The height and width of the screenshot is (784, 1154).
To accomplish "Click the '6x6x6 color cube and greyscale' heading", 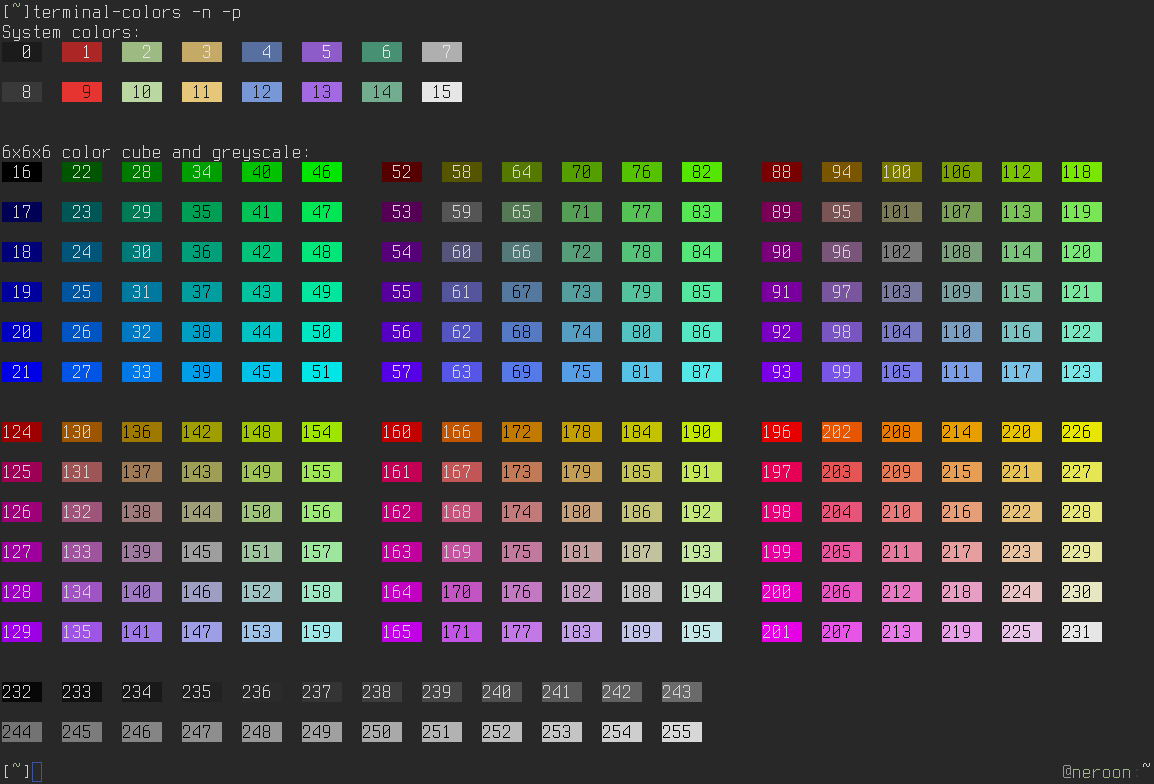I will 156,152.
